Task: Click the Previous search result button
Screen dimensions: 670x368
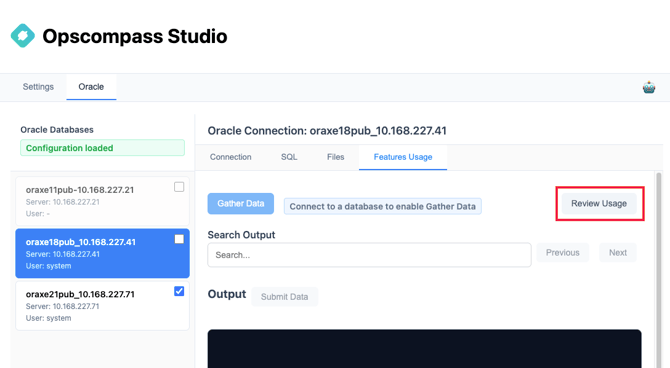Action: (x=562, y=253)
